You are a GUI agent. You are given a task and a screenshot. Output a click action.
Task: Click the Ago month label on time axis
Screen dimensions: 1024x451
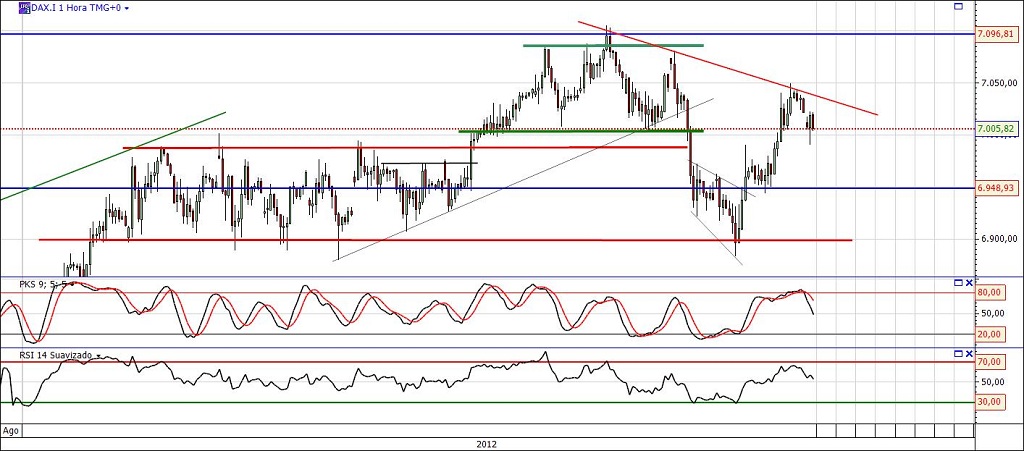10,430
